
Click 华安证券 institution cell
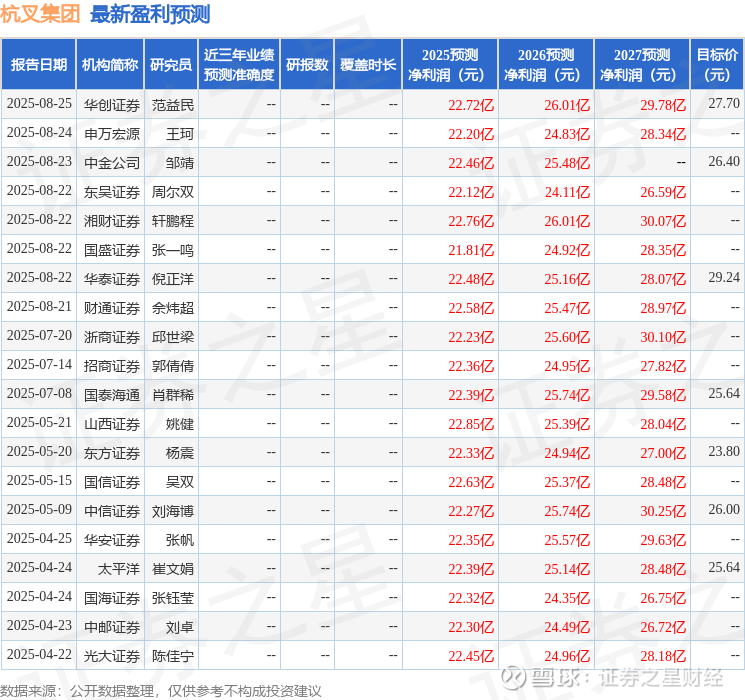(112, 540)
